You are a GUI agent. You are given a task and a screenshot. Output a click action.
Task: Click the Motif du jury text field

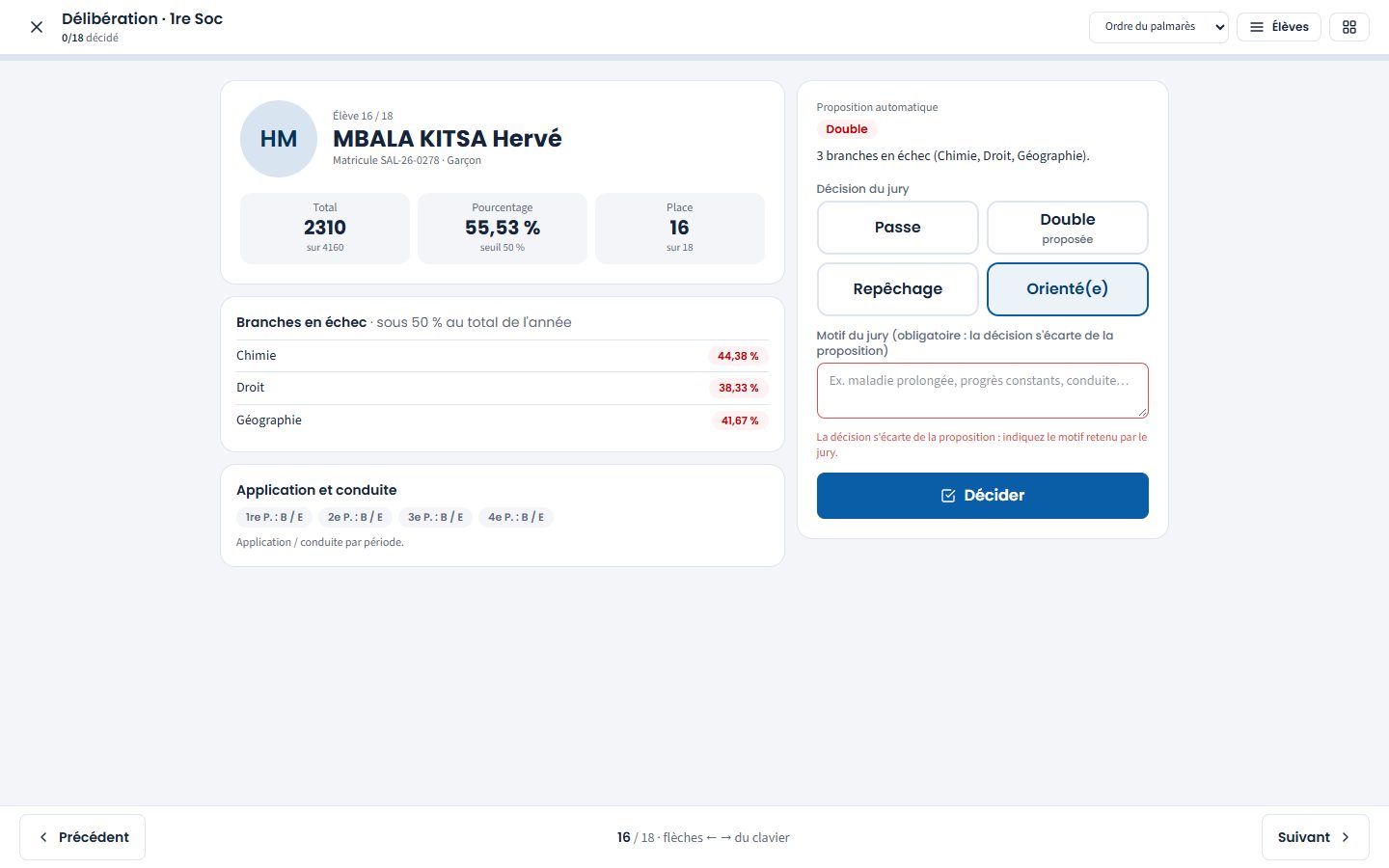pyautogui.click(x=983, y=391)
